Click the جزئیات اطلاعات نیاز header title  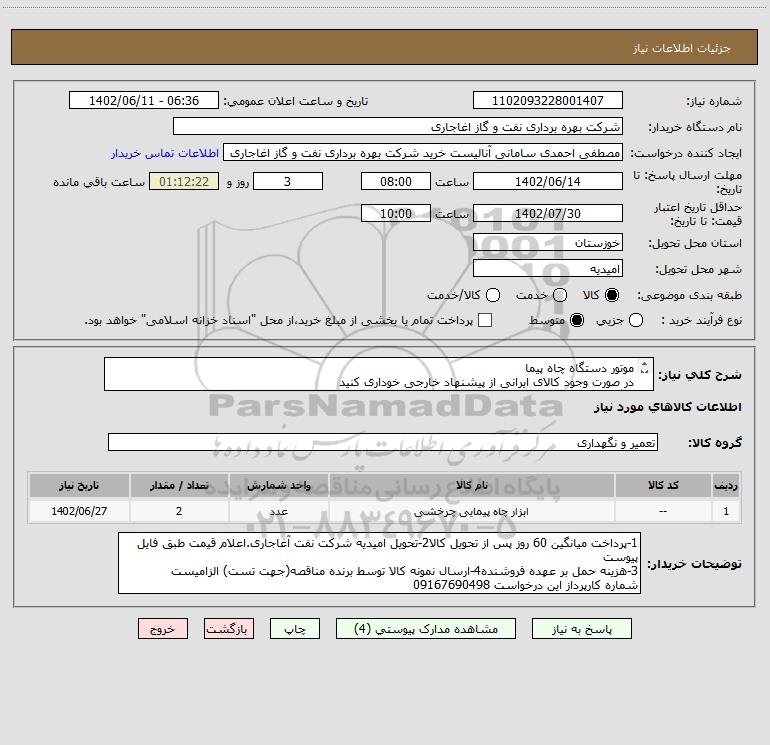[682, 48]
